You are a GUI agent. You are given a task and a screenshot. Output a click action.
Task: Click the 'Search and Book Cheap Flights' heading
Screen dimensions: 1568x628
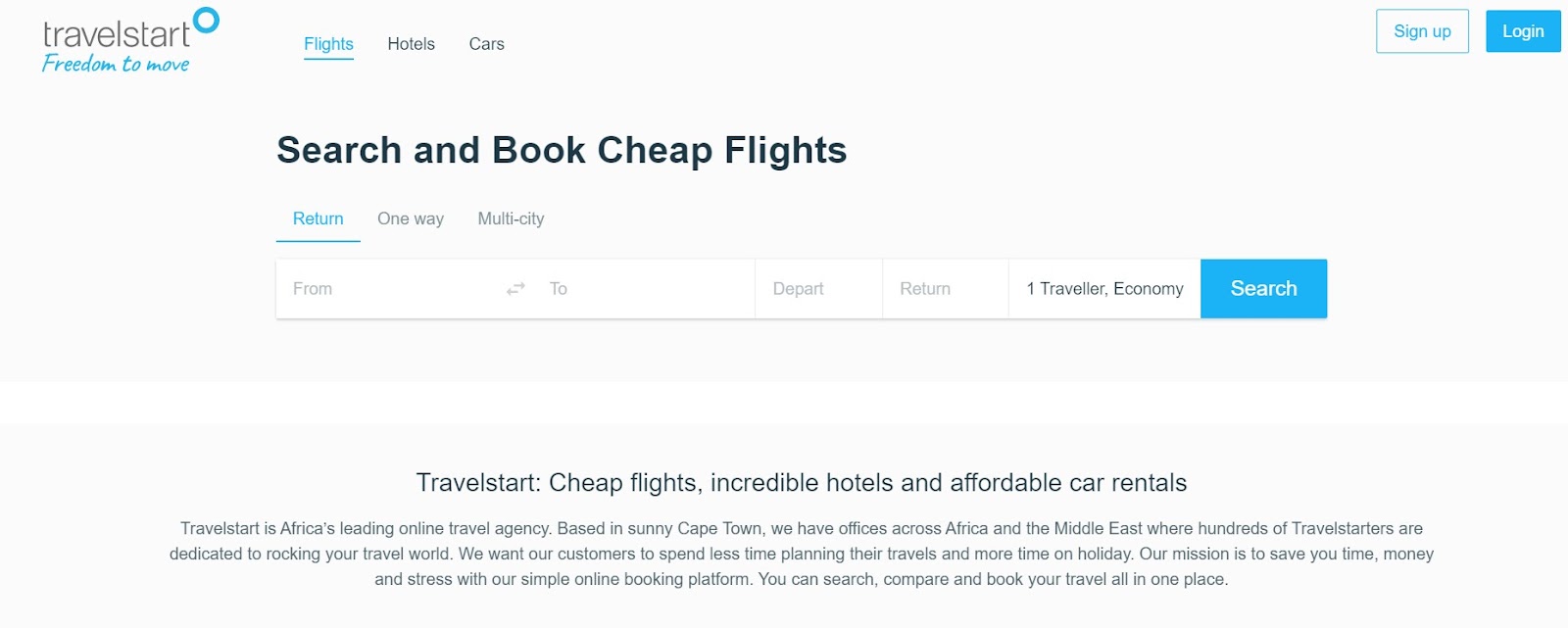562,150
